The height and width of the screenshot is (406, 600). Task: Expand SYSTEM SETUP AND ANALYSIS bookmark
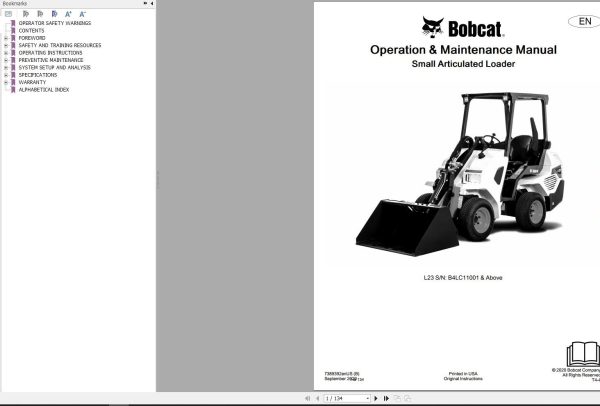(x=6, y=68)
